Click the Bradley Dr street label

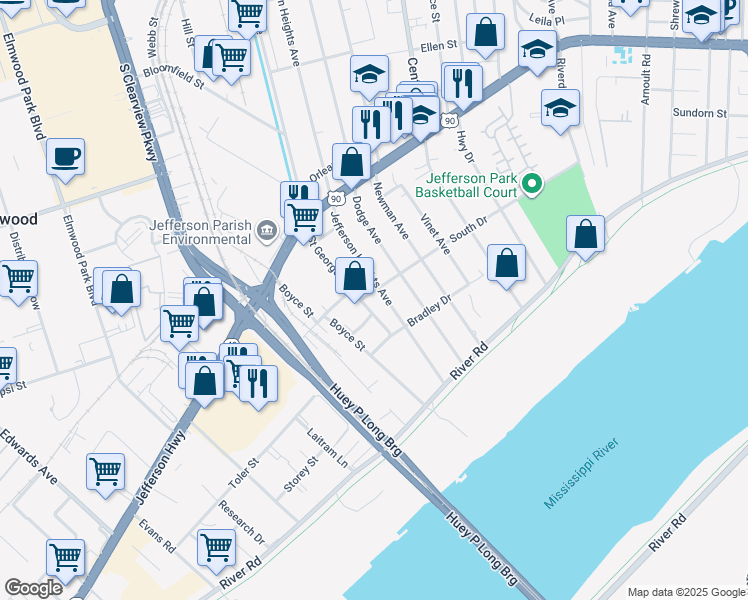(x=429, y=310)
